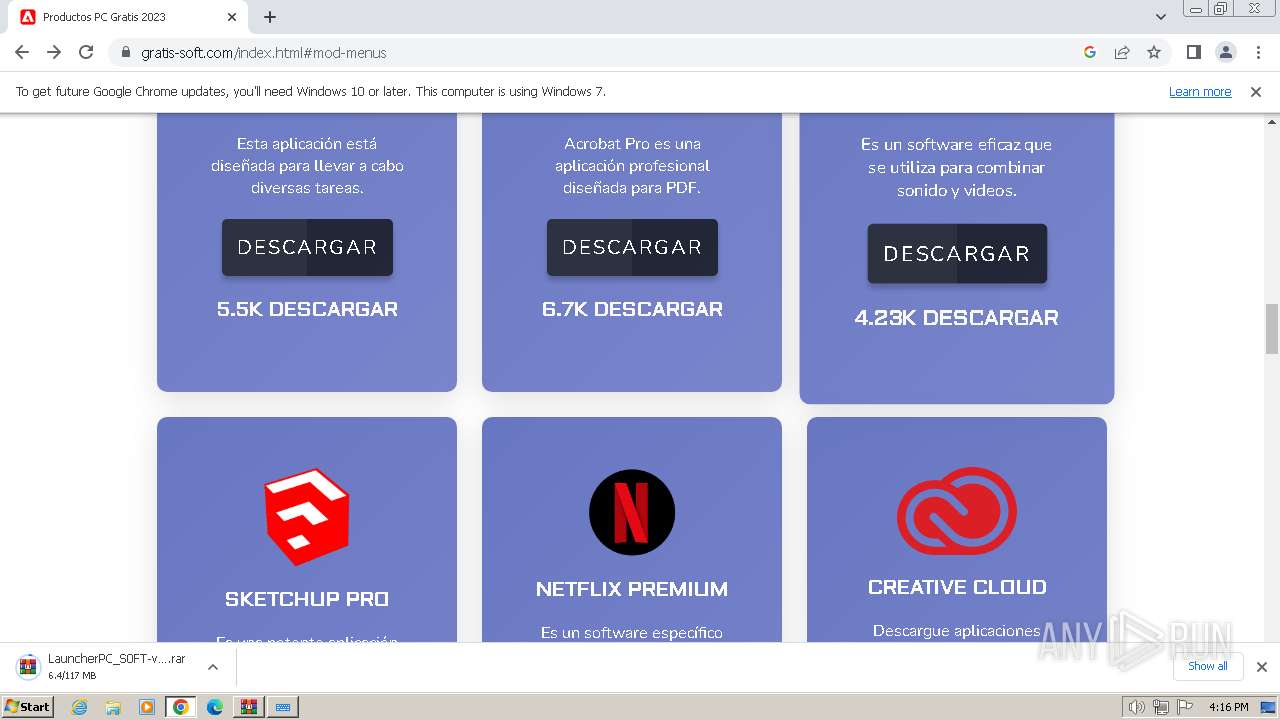
Task: Open the on-screen keyboard taskbar icon
Action: 283,707
